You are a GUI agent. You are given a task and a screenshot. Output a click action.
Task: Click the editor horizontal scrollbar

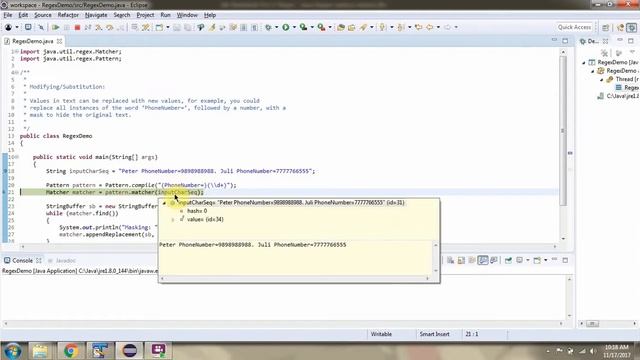pyautogui.click(x=289, y=247)
